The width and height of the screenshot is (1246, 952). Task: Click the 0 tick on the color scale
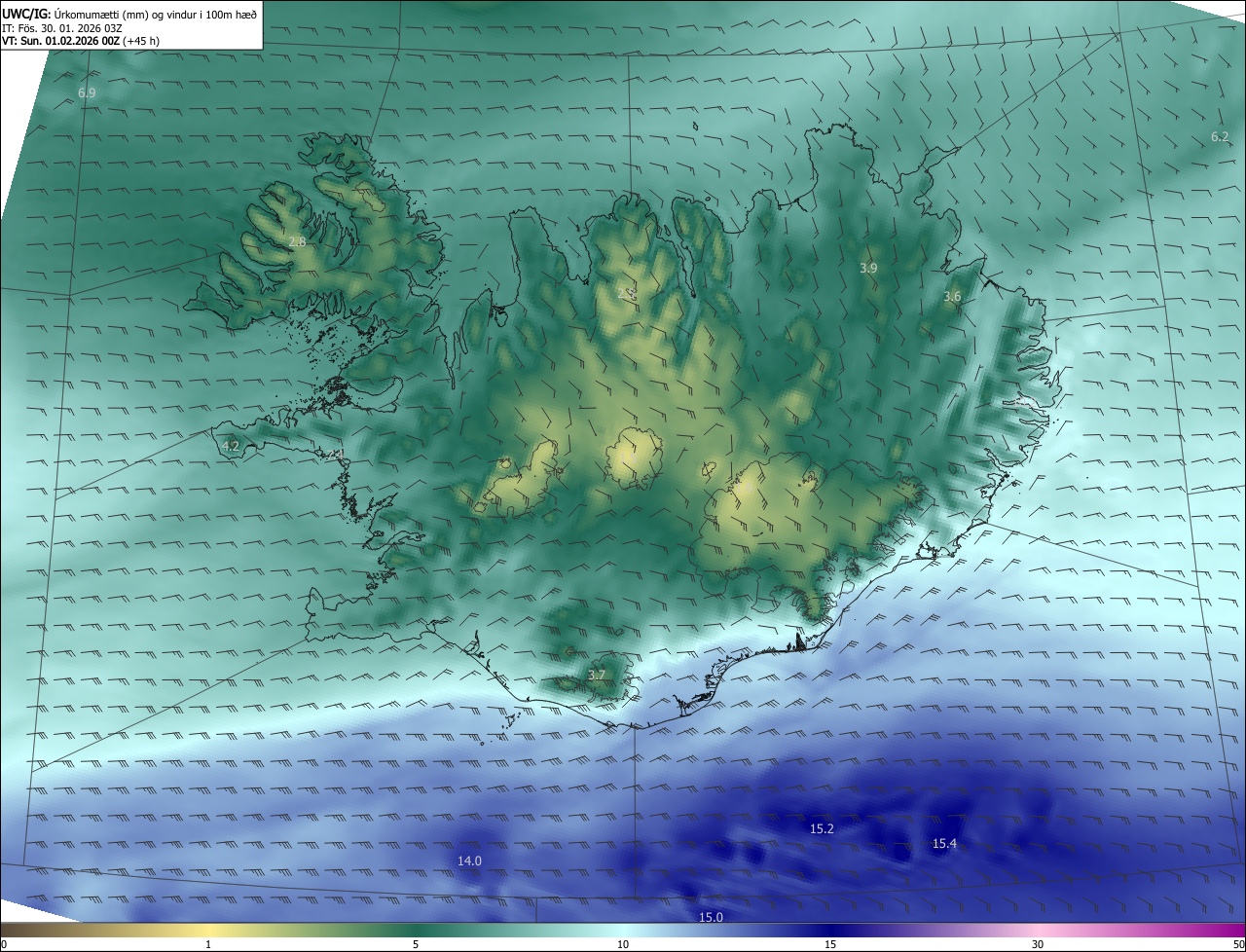tap(4, 944)
